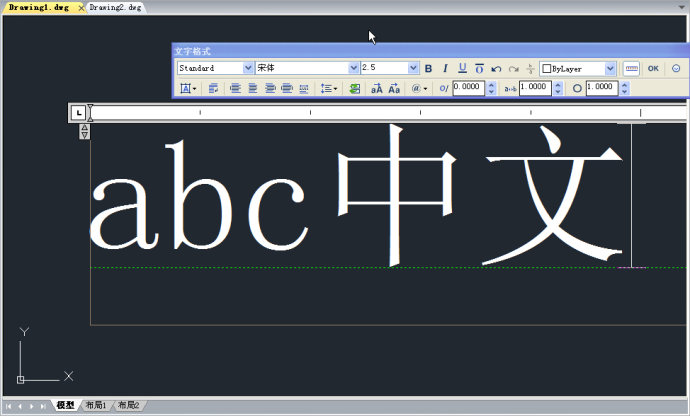690x416 pixels.
Task: Open the 宋体 font dropdown
Action: pyautogui.click(x=353, y=68)
